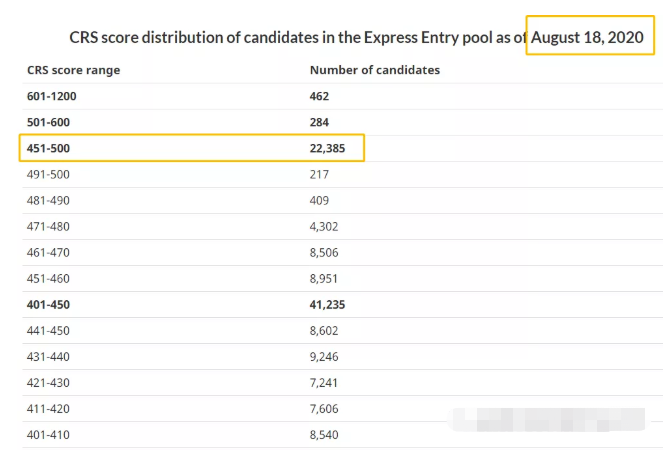
Task: Click the 409 value for 481-490
Action: coord(320,200)
